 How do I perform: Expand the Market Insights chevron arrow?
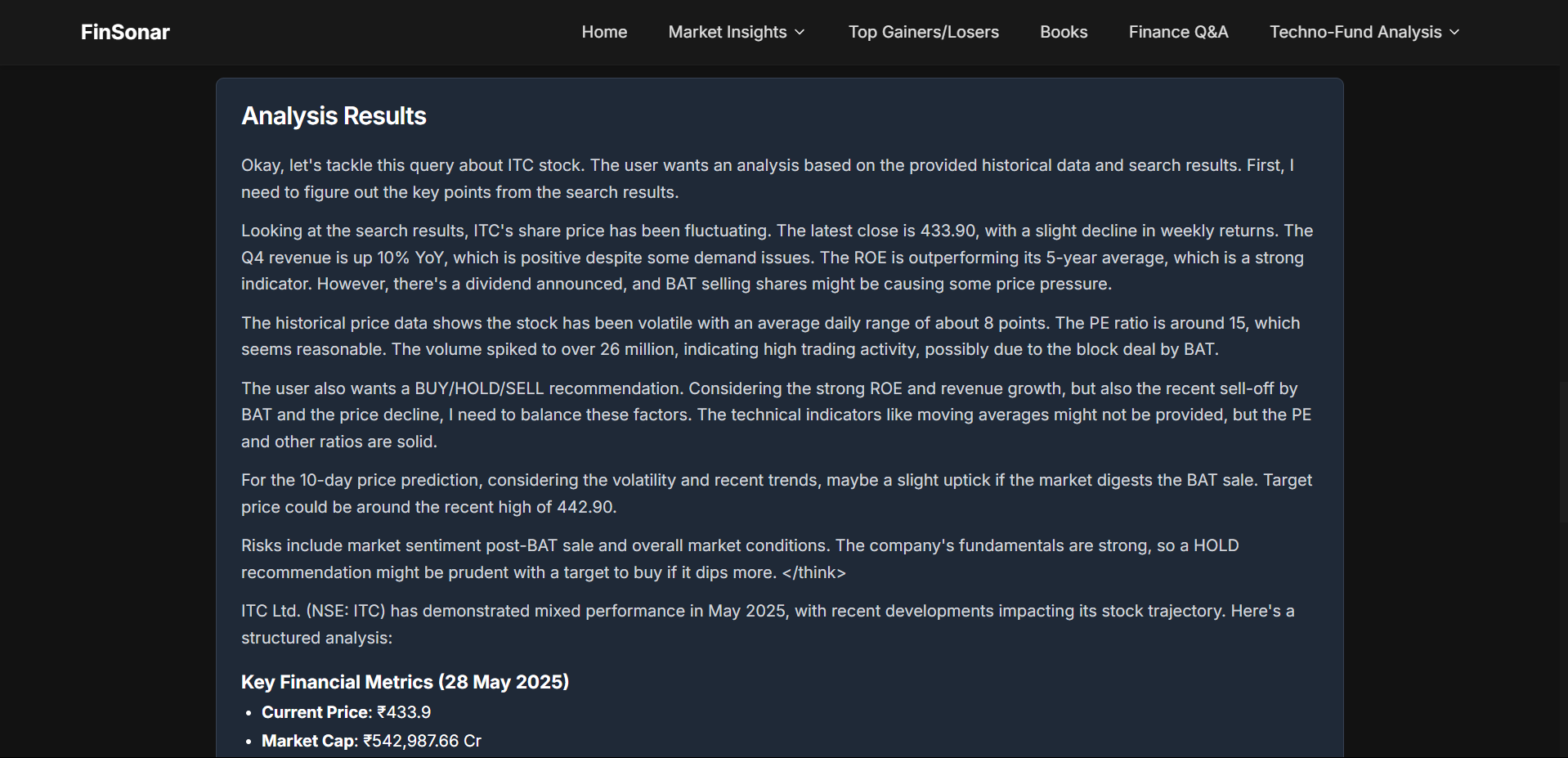point(800,32)
